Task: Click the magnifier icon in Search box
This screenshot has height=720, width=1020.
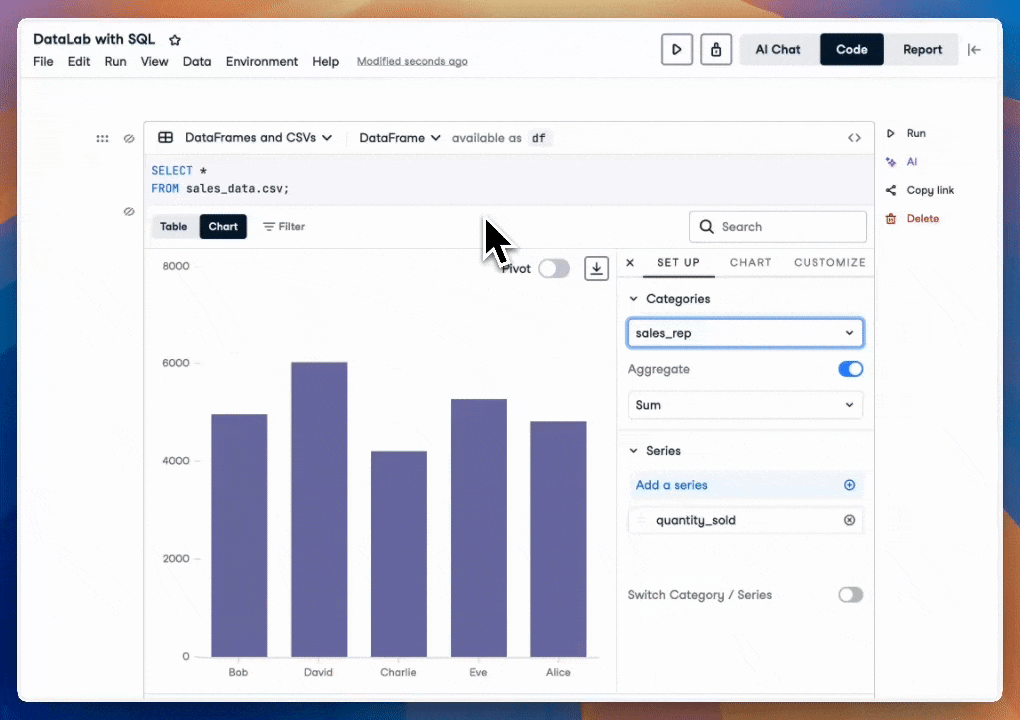Action: (x=706, y=226)
